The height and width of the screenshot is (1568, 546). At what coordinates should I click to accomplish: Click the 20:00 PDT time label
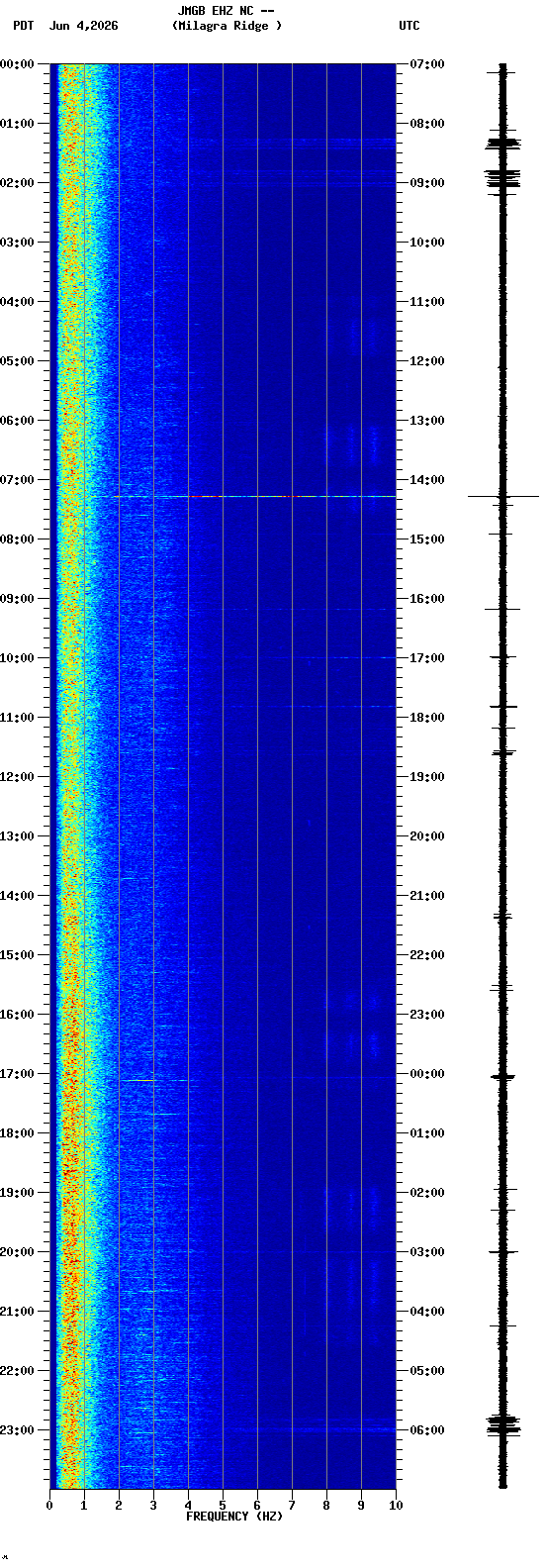(17, 1252)
